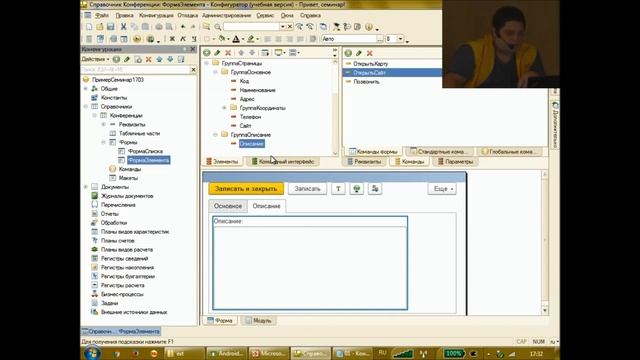640x360 pixels.
Task: Move form element up with arrow icon
Action: [x=241, y=53]
